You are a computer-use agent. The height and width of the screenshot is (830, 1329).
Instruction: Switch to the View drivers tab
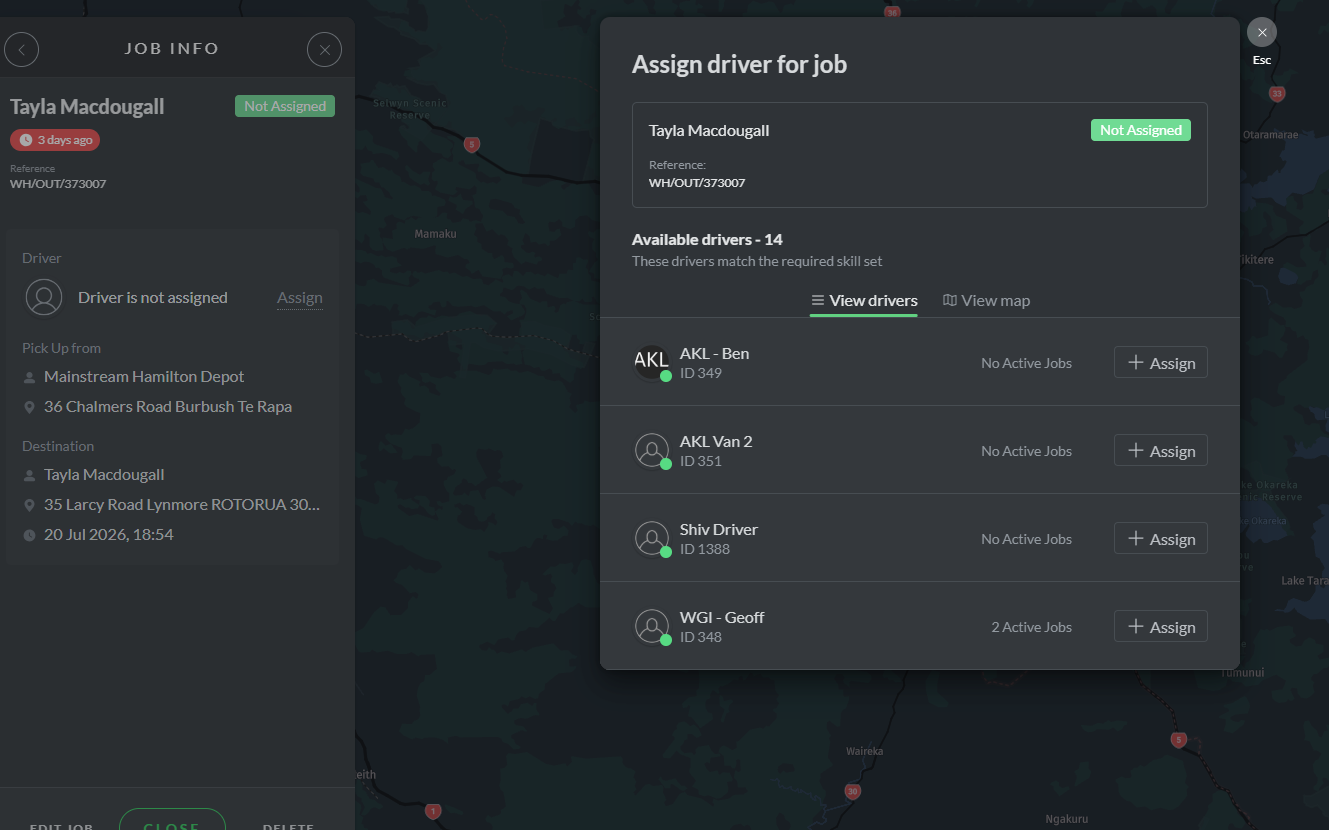[864, 300]
